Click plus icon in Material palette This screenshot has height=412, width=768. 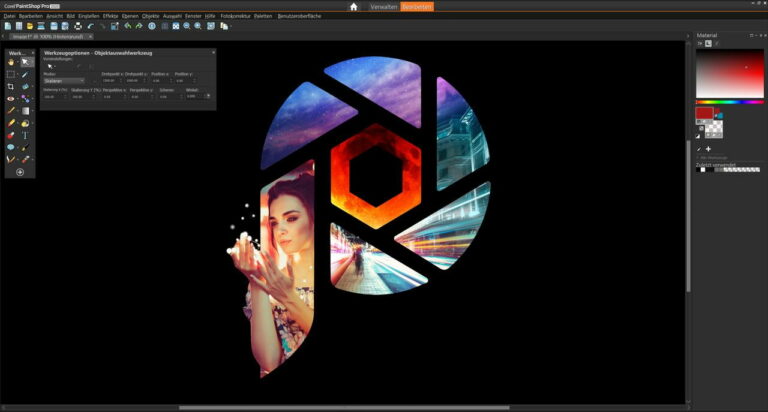708,149
